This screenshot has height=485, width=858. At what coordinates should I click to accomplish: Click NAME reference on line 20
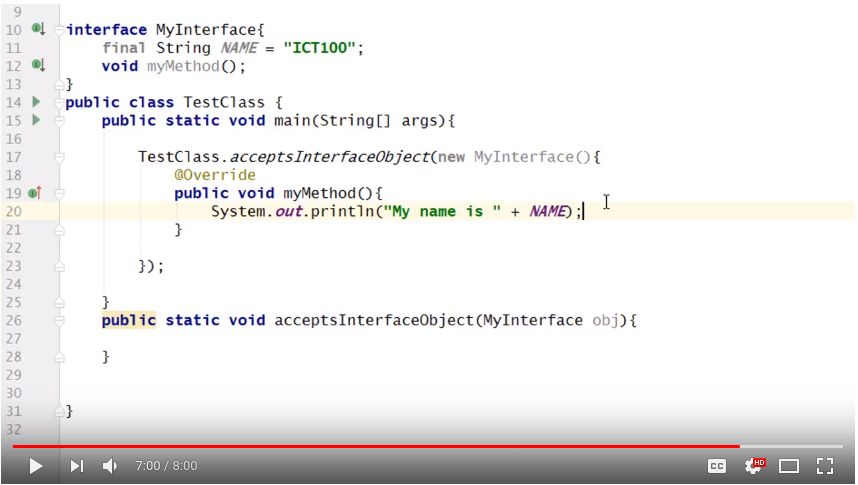tap(548, 211)
